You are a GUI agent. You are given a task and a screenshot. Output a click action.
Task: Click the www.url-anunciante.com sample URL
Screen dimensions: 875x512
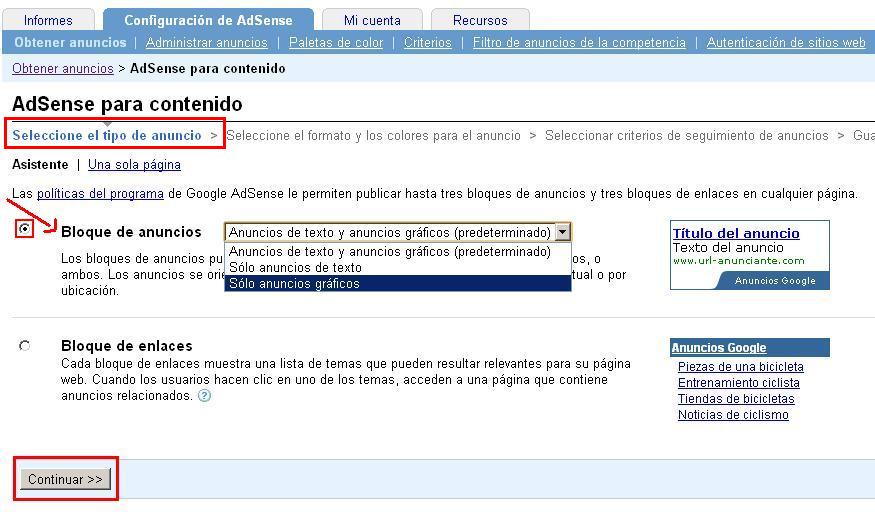pos(738,260)
